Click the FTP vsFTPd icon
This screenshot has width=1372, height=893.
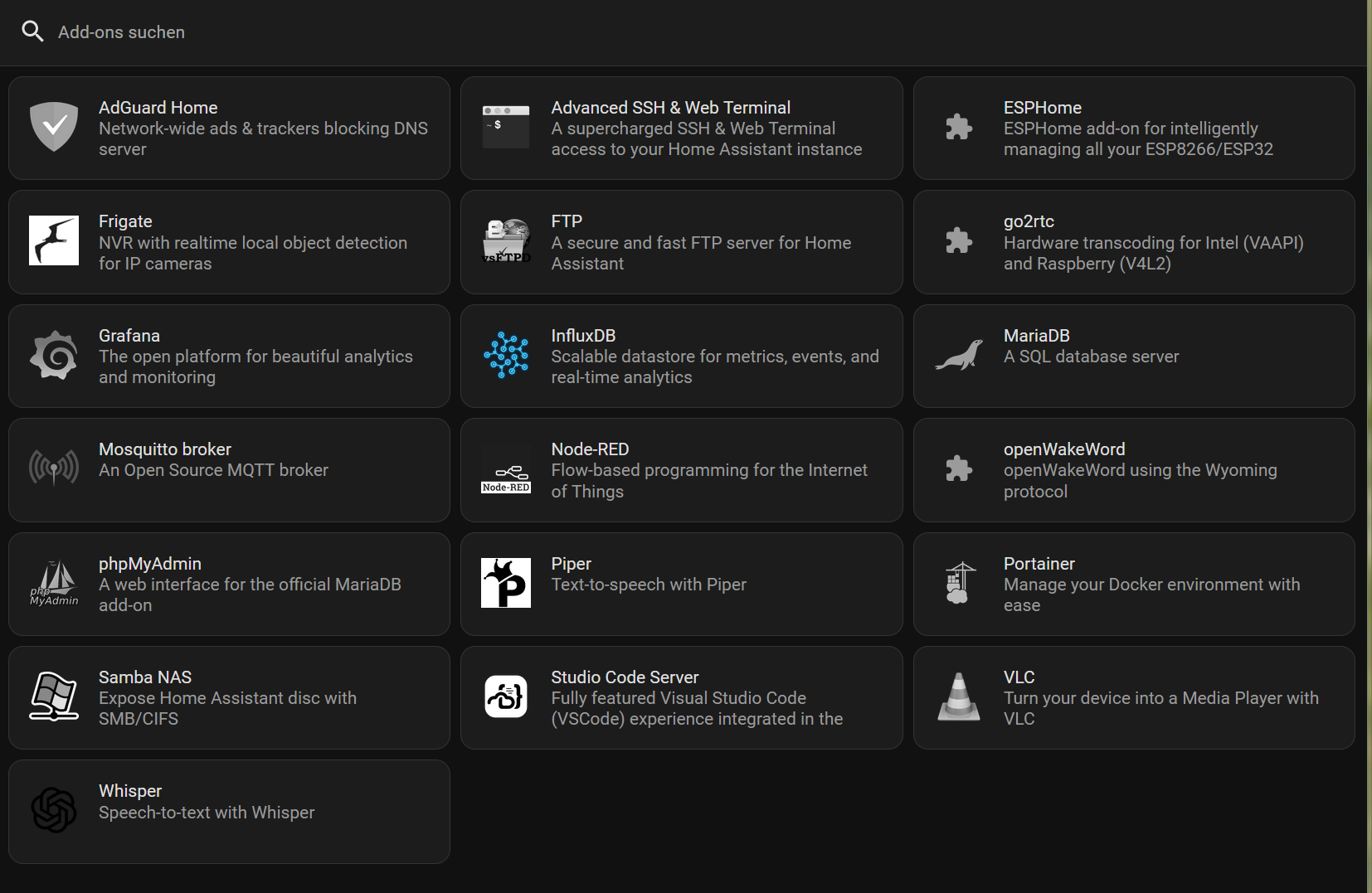(x=506, y=240)
